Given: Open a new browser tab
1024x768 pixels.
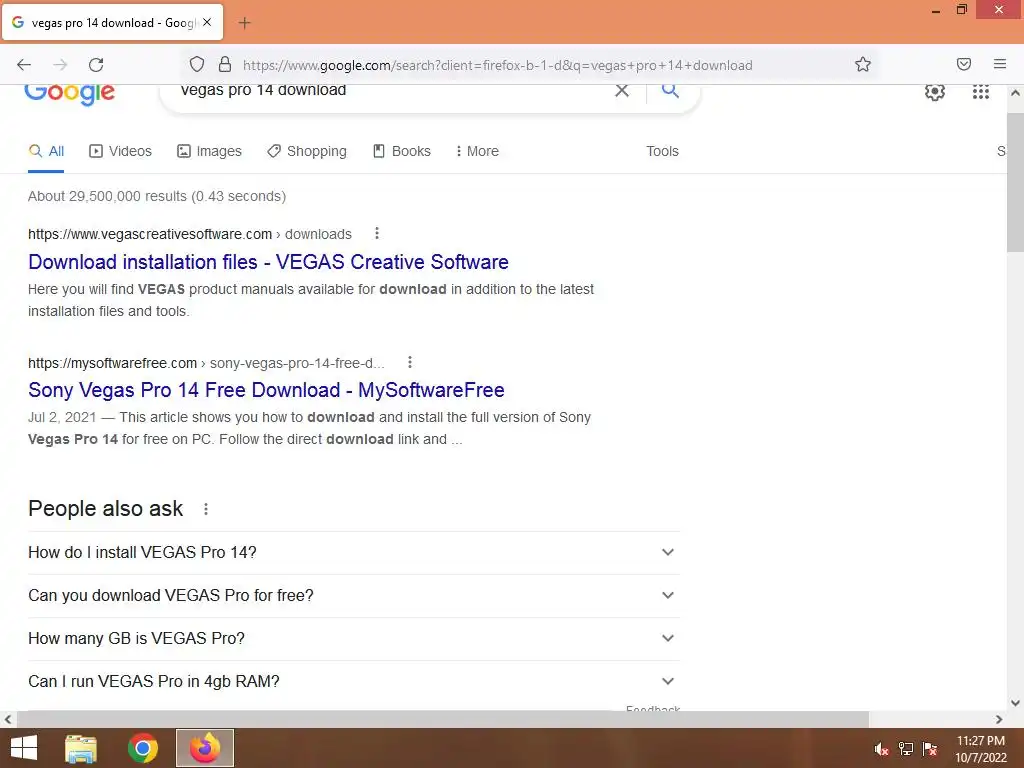Looking at the screenshot, I should tap(244, 23).
